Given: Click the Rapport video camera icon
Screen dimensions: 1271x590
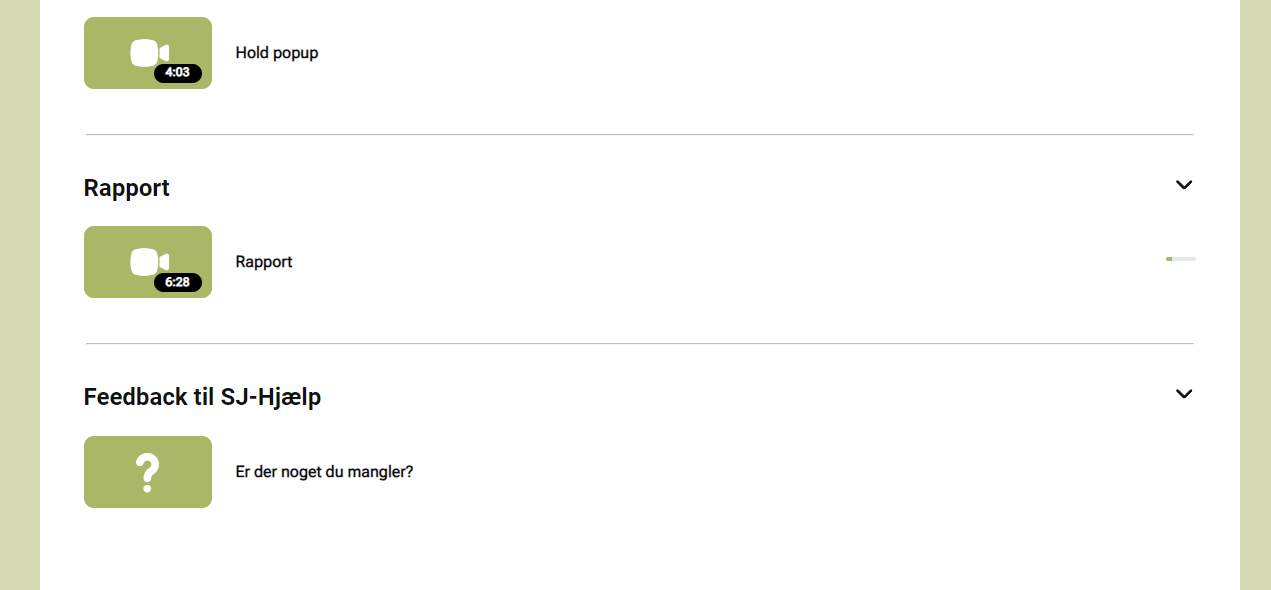Looking at the screenshot, I should tap(149, 261).
